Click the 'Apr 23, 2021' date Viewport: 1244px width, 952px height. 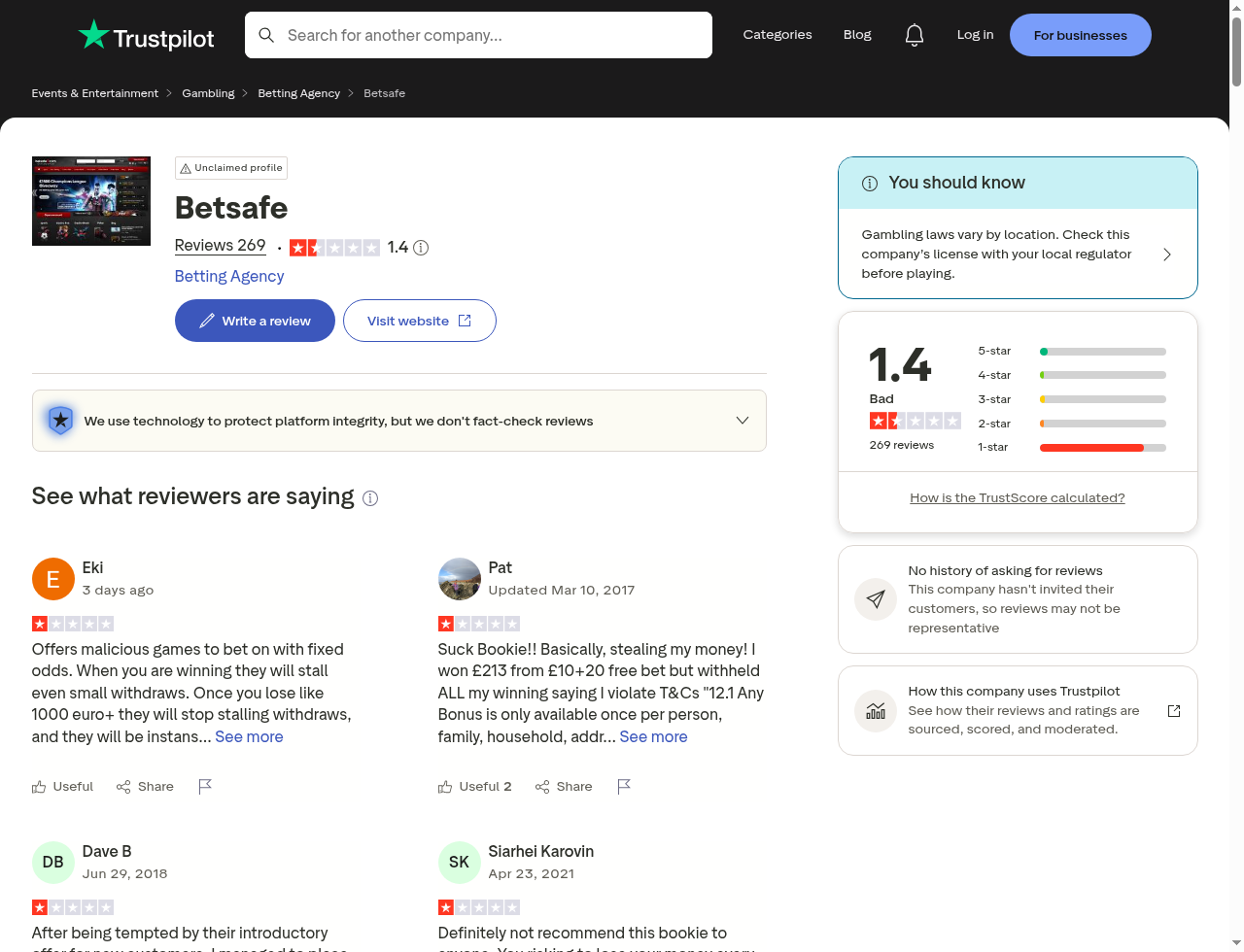532,873
